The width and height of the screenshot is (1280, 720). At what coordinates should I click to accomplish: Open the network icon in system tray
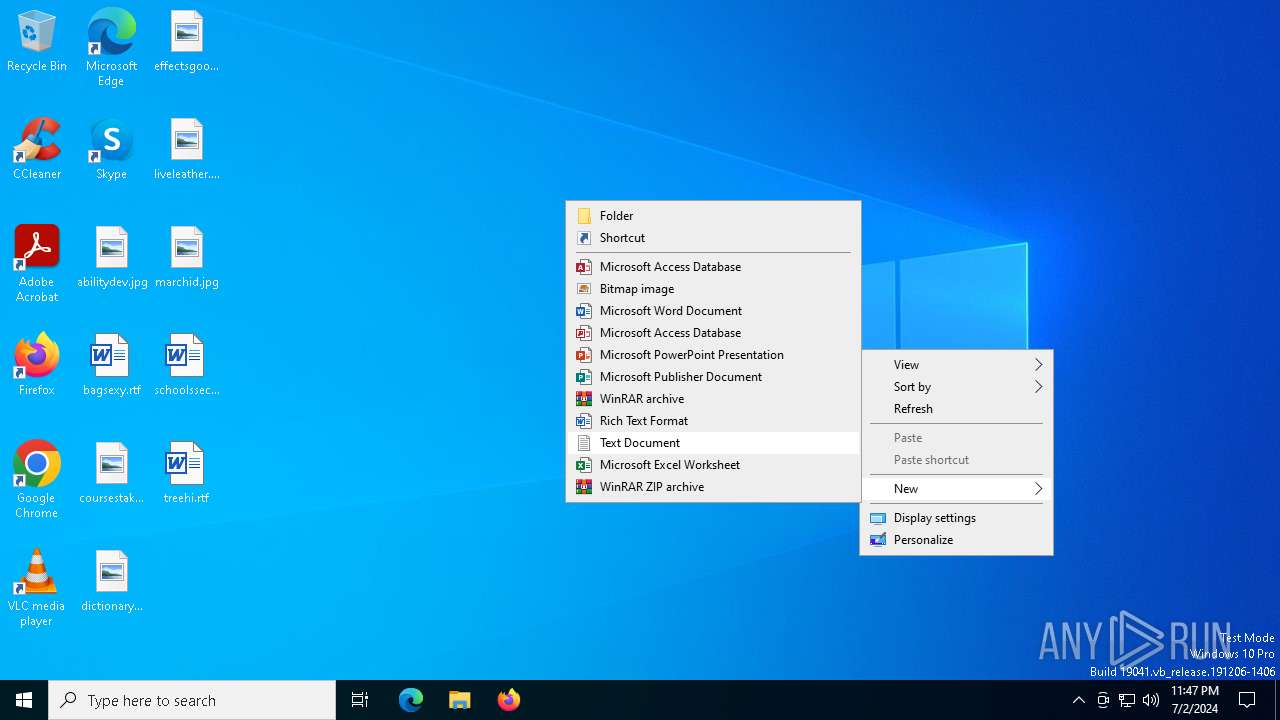point(1127,700)
